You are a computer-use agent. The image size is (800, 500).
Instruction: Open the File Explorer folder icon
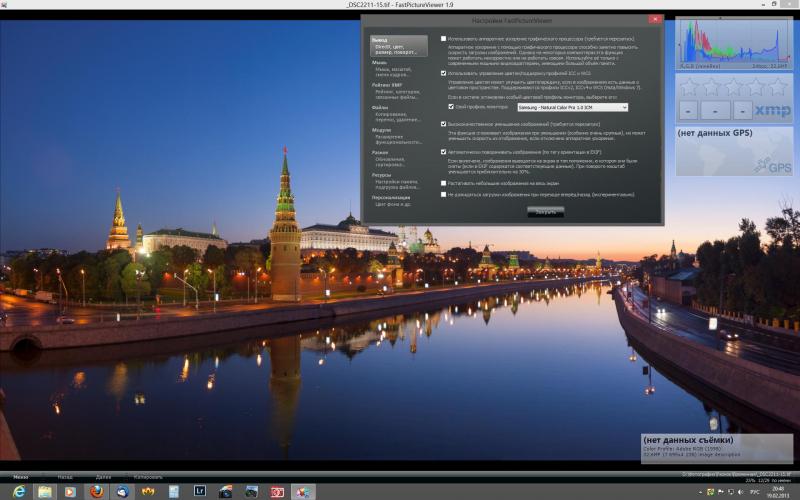(45, 491)
